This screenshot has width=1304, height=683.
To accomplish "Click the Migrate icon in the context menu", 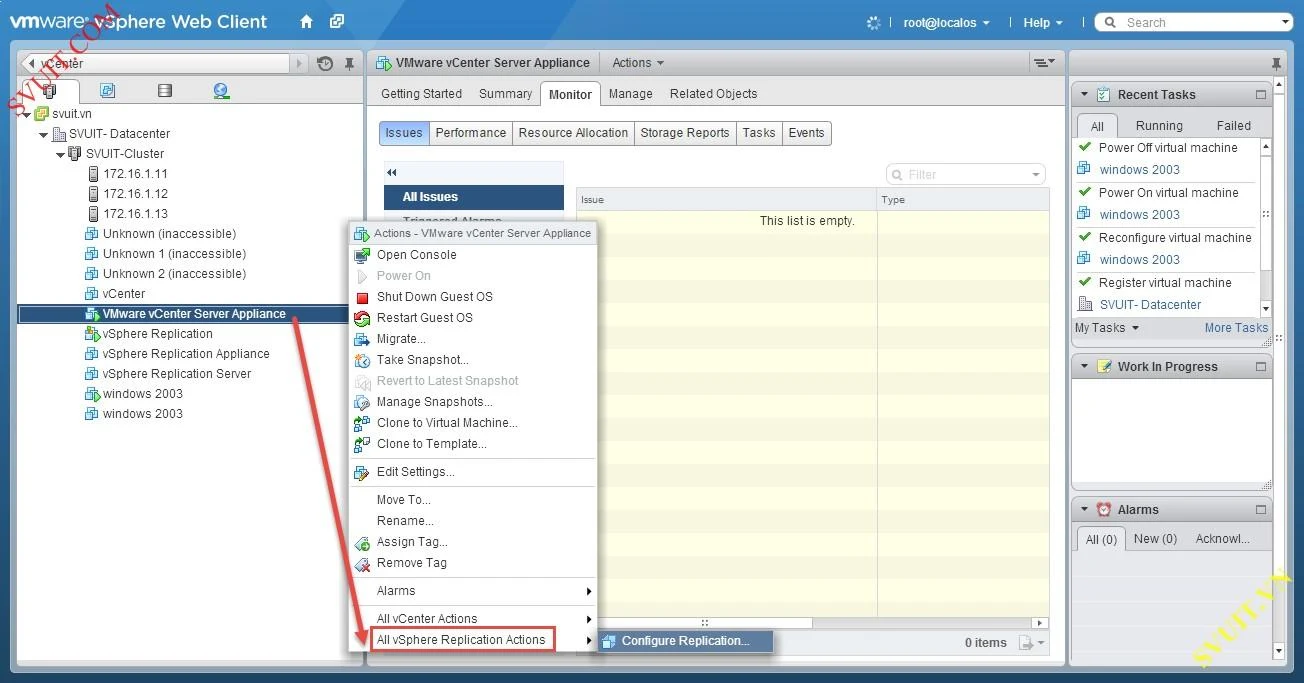I will 362,339.
